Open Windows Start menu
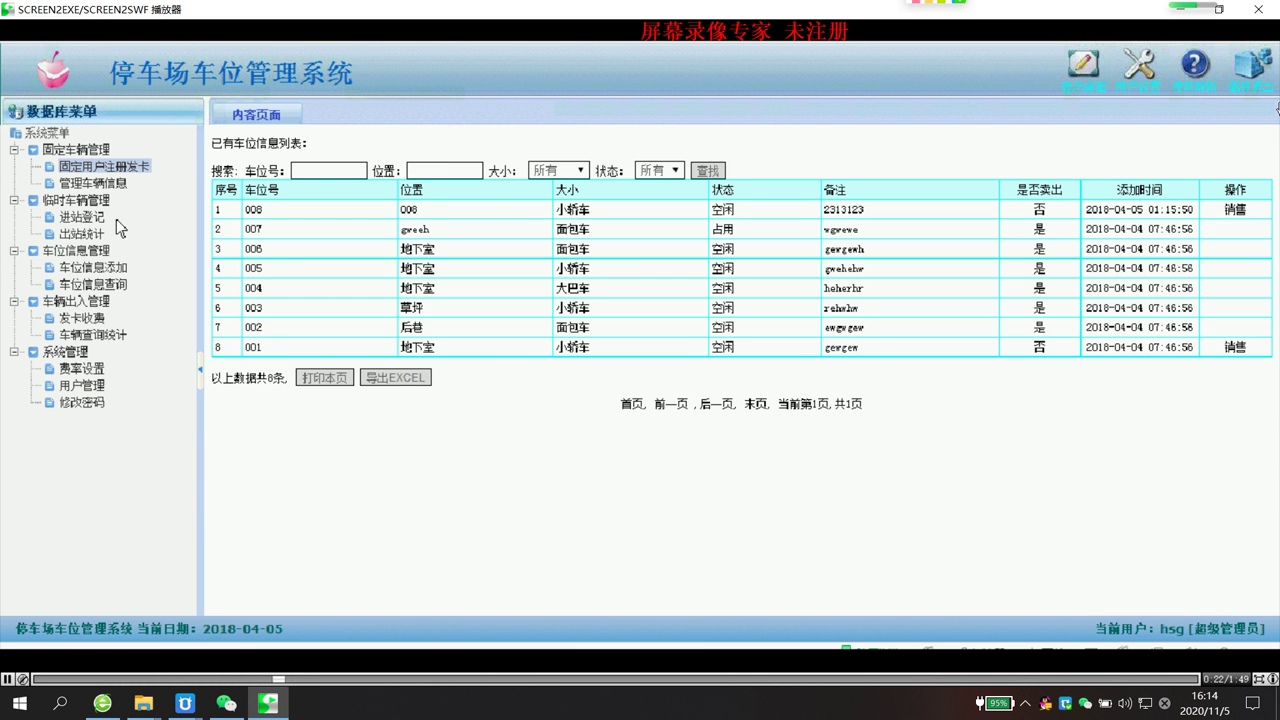This screenshot has width=1280, height=720. click(19, 704)
